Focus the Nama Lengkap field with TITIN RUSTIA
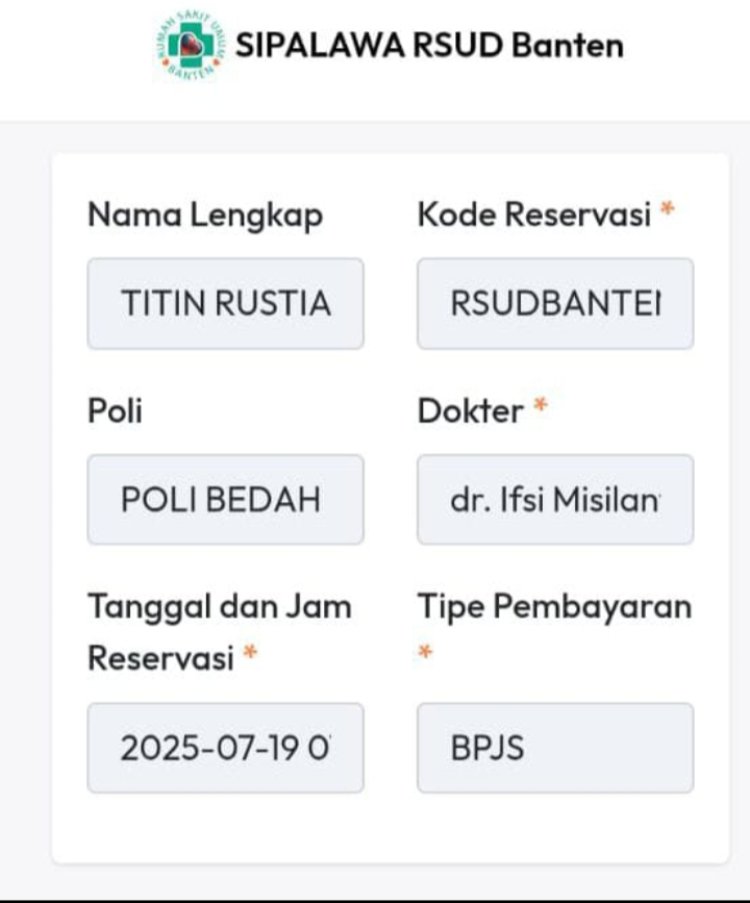Viewport: 750px width, 903px height. point(225,303)
